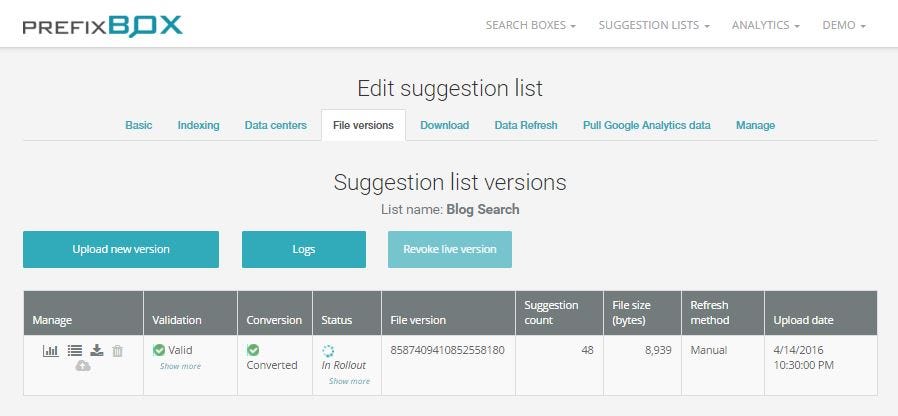Show more under Valid validation status

pyautogui.click(x=180, y=366)
